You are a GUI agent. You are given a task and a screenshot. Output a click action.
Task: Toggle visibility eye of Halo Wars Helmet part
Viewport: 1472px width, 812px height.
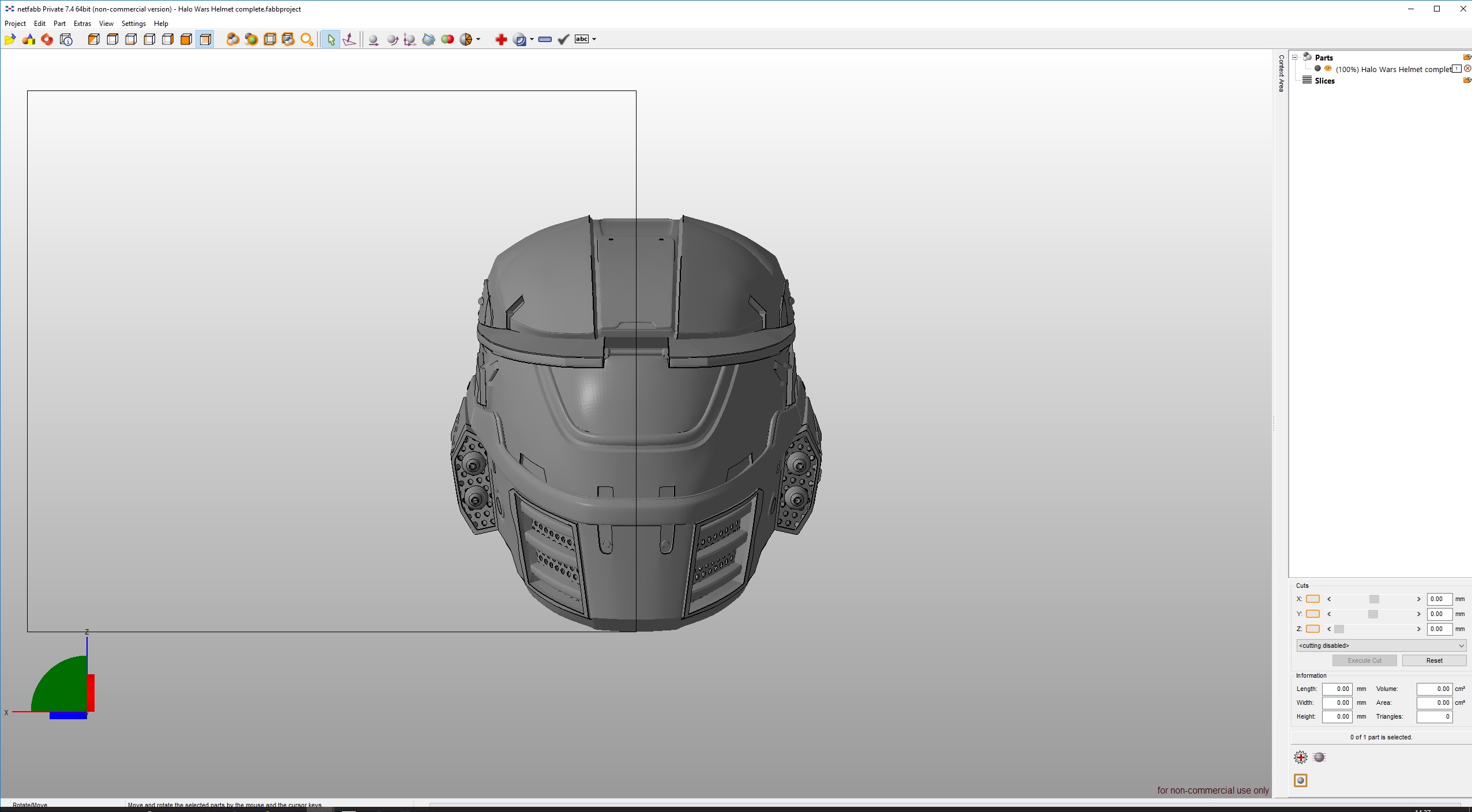pos(1328,69)
